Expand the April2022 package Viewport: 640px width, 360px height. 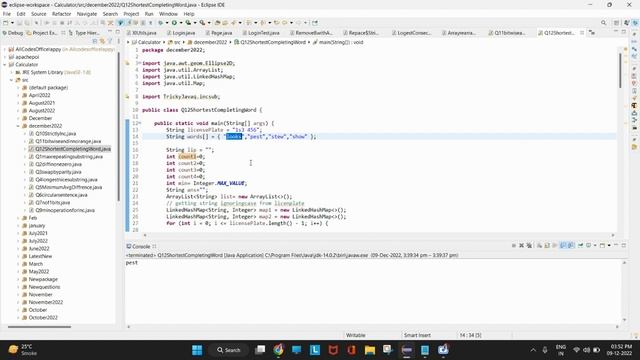[18, 95]
